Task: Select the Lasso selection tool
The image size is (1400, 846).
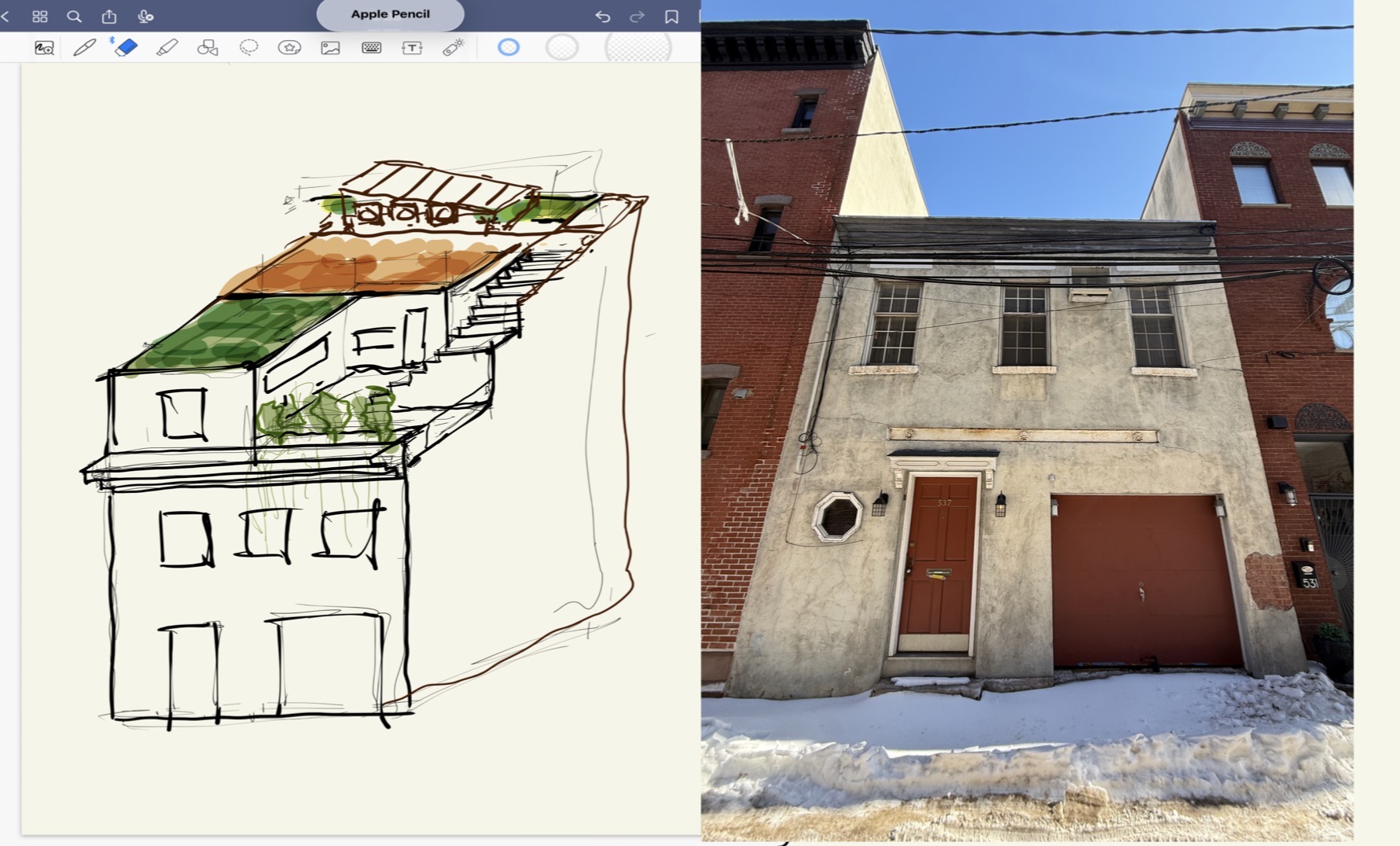Action: (248, 48)
